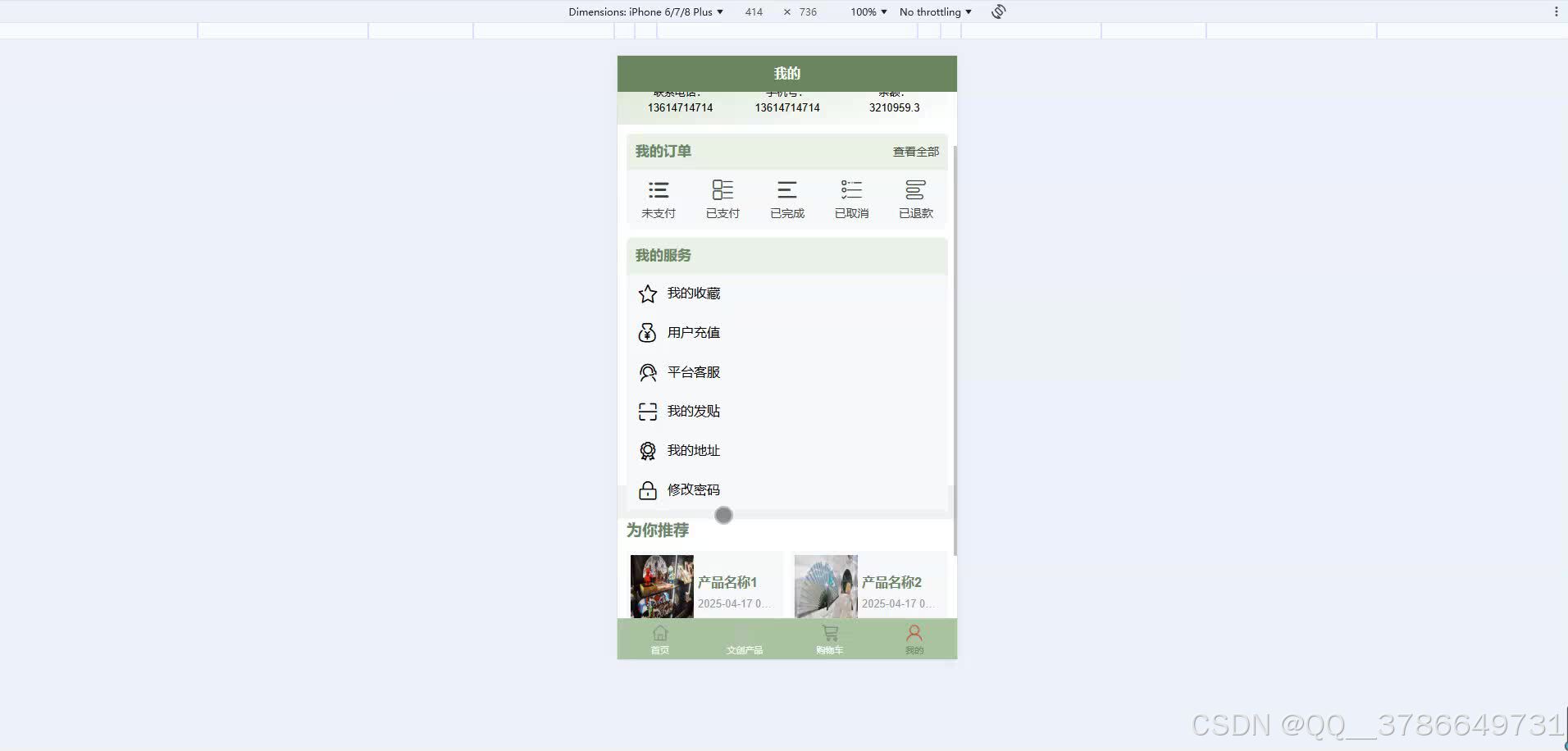The width and height of the screenshot is (1568, 751).
Task: Click the height field showing 736
Action: click(x=808, y=11)
